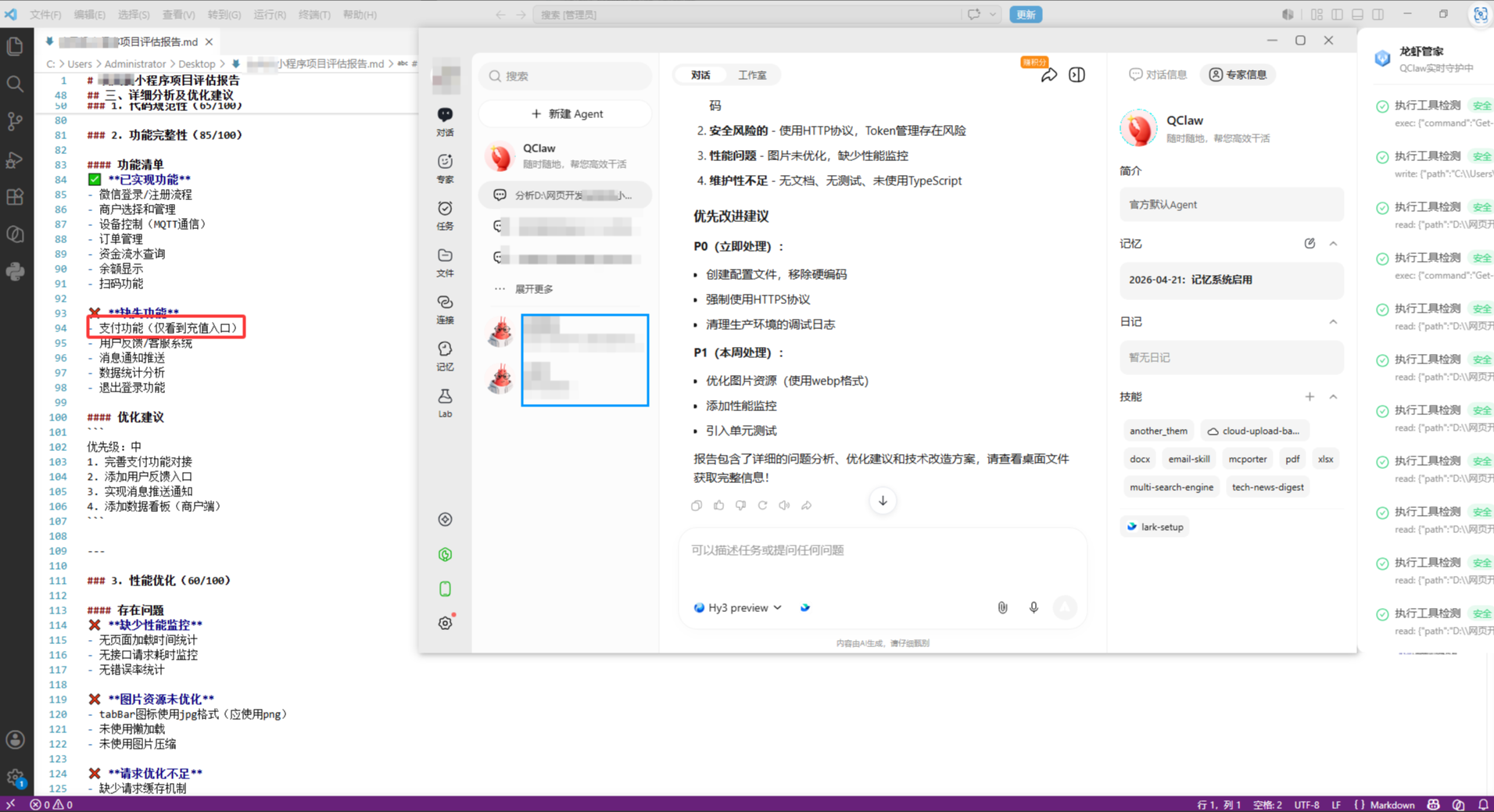The width and height of the screenshot is (1494, 812).
Task: Jump to latest message with down arrow
Action: point(883,501)
